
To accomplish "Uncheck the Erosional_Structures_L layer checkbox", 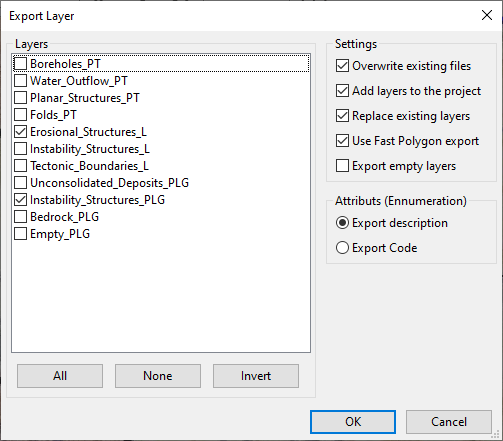I will tap(20, 132).
